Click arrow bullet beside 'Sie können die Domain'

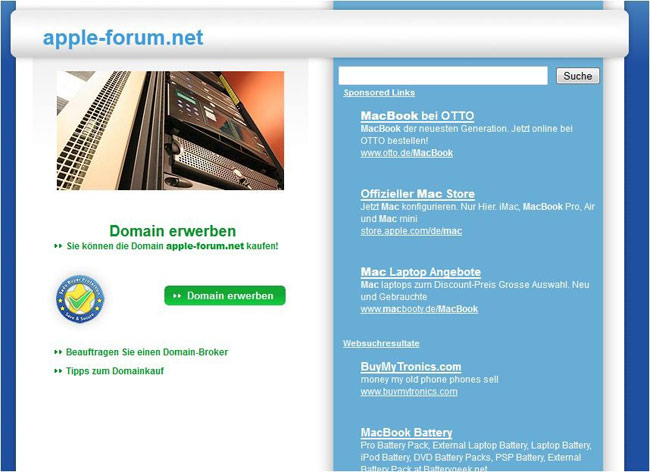click(58, 246)
